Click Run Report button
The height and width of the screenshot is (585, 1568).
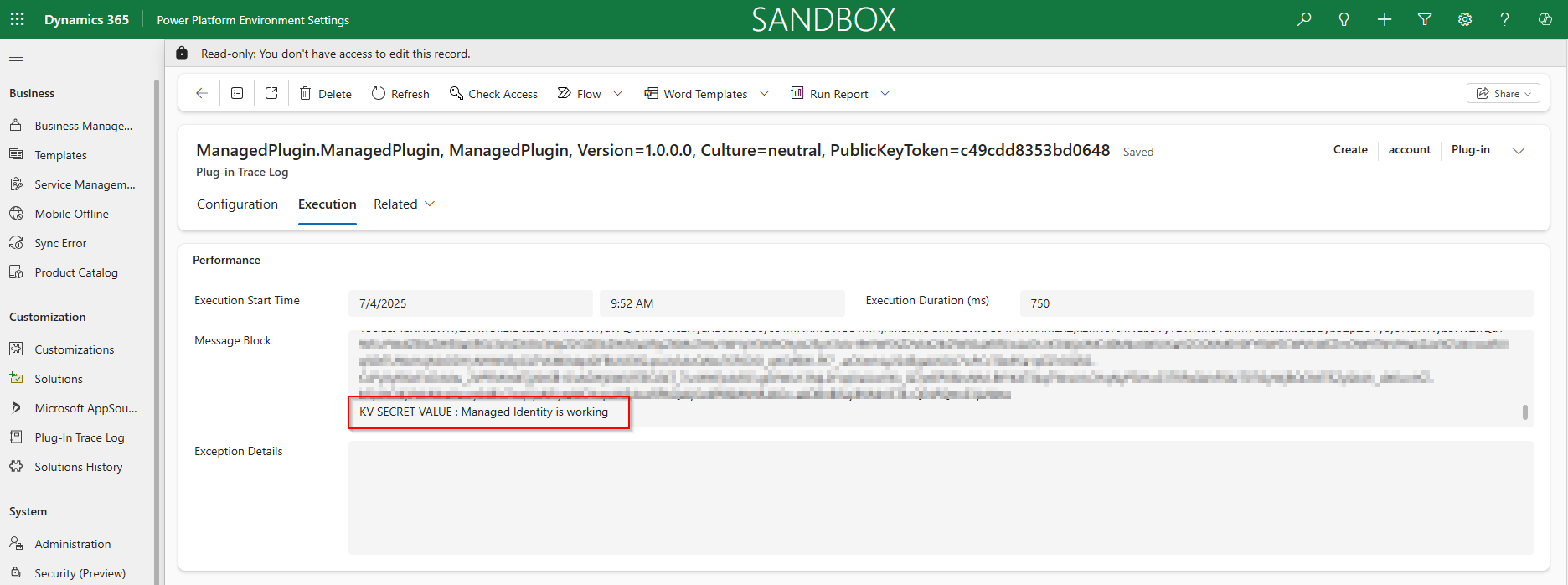tap(829, 94)
